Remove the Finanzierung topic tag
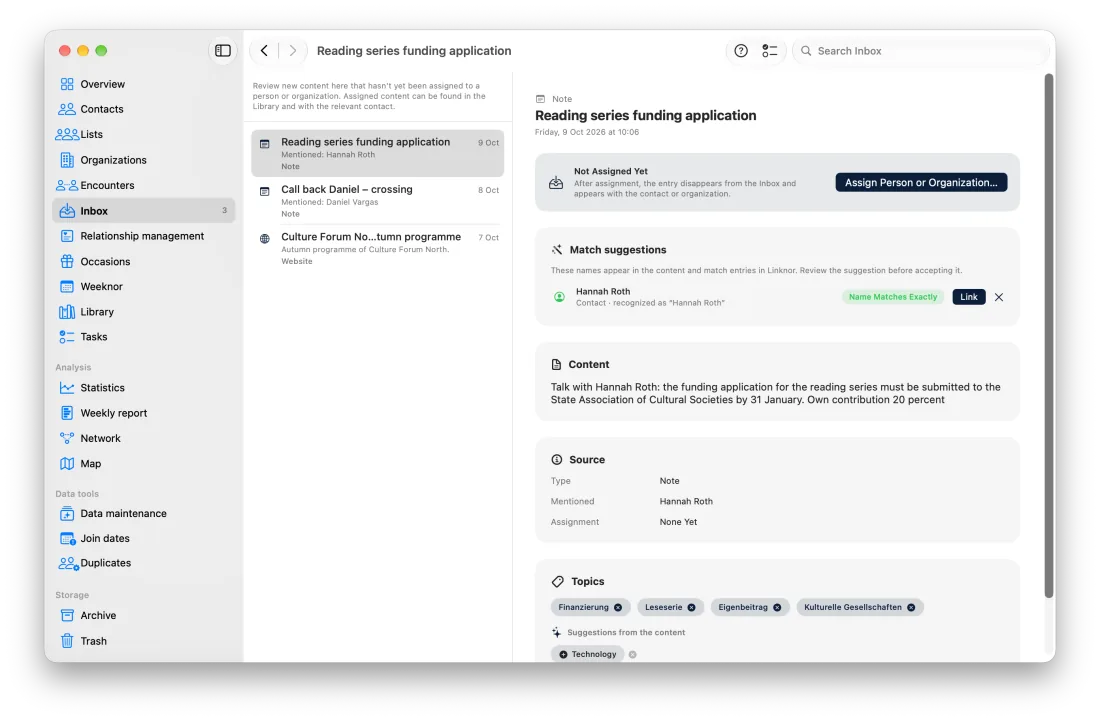 click(618, 607)
